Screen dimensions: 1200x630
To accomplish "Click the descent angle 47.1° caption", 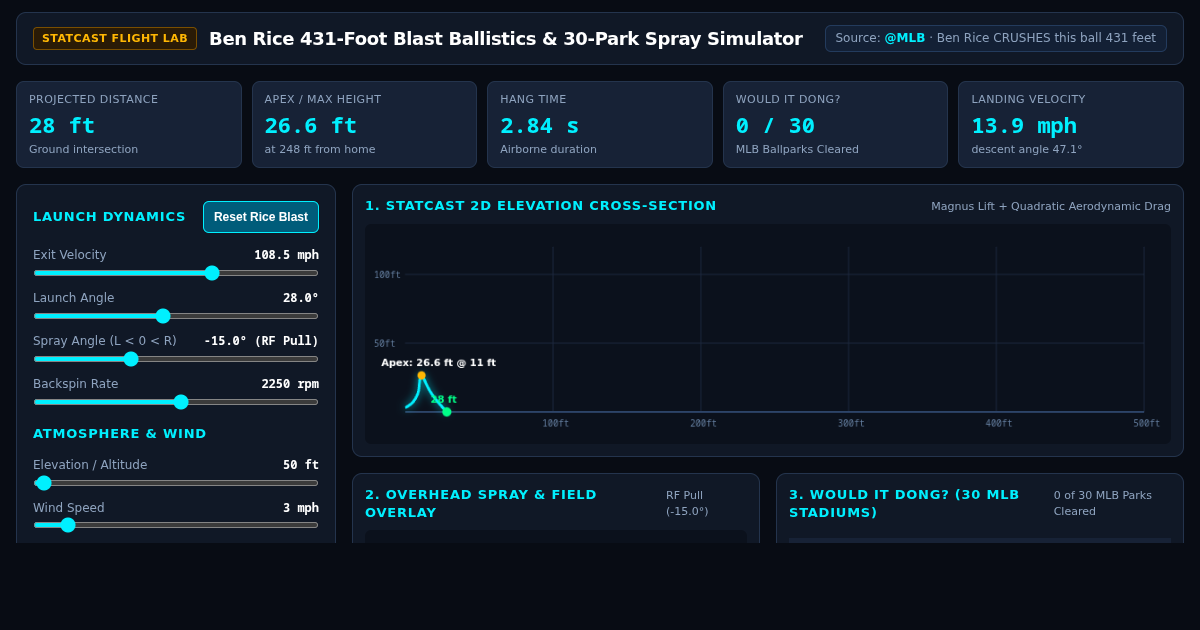I will pyautogui.click(x=1027, y=150).
